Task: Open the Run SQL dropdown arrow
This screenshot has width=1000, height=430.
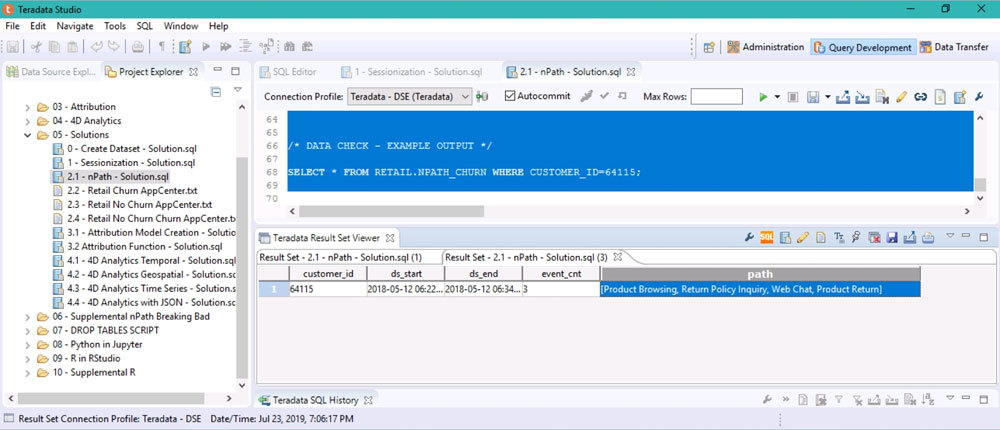Action: click(x=777, y=97)
